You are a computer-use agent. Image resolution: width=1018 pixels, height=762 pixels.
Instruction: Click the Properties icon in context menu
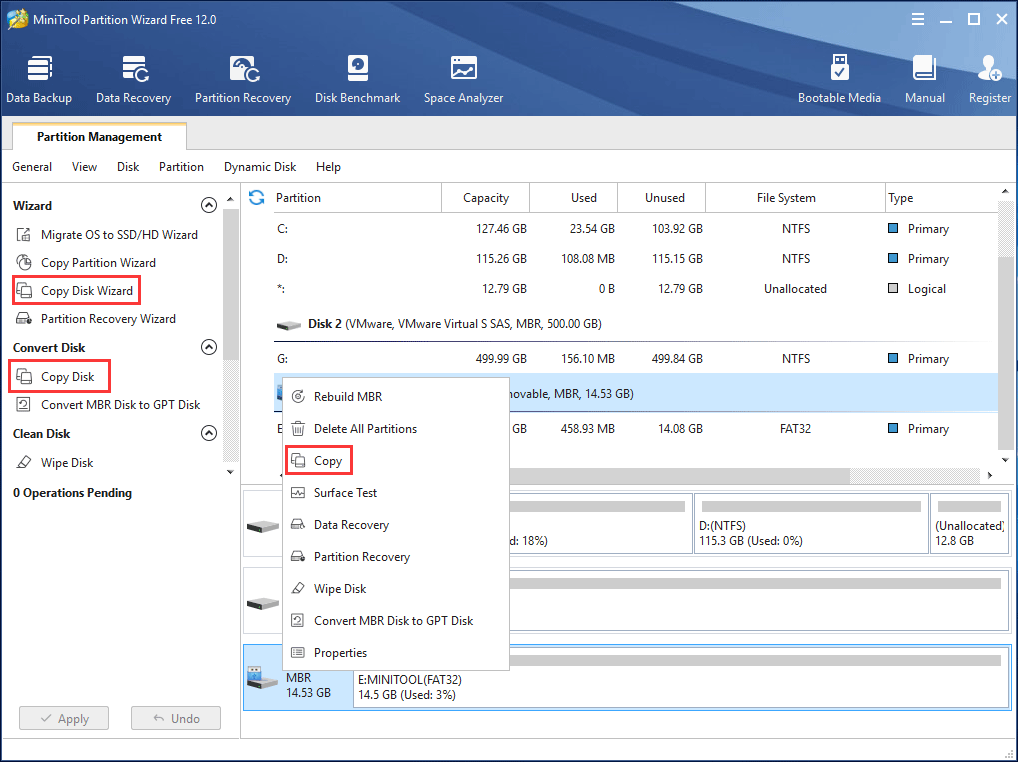[x=298, y=652]
